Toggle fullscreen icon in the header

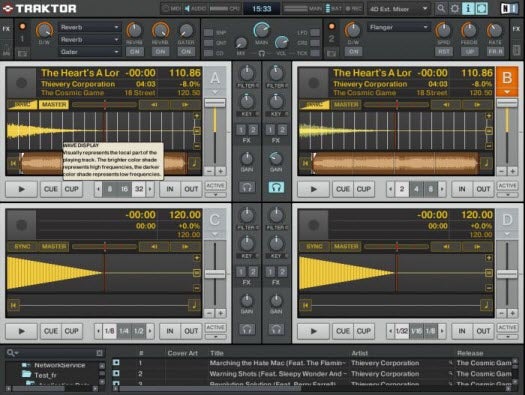pos(482,8)
